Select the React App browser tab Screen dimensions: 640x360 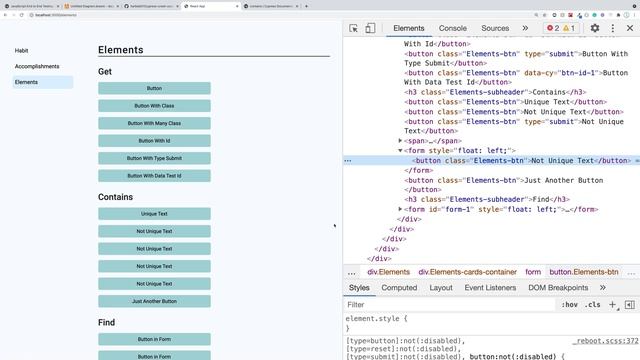pos(210,6)
